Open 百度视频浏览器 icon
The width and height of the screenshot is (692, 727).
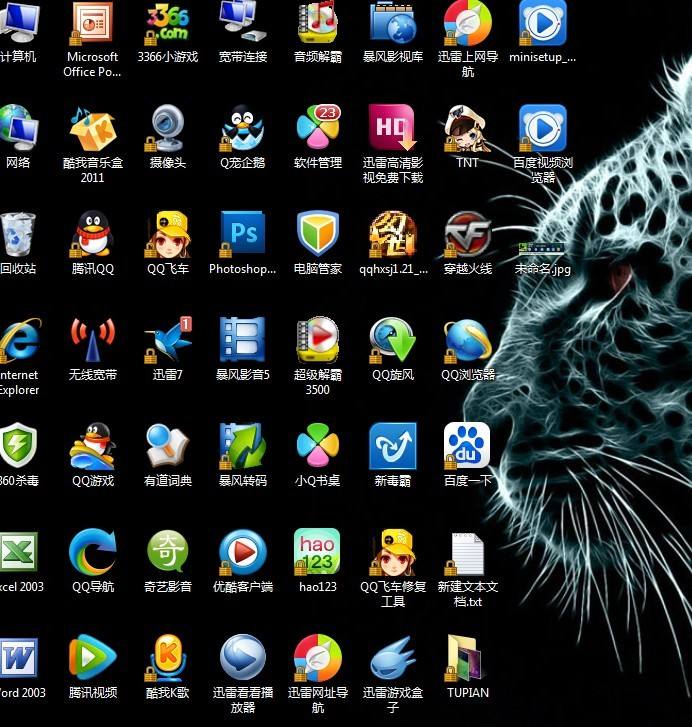543,128
